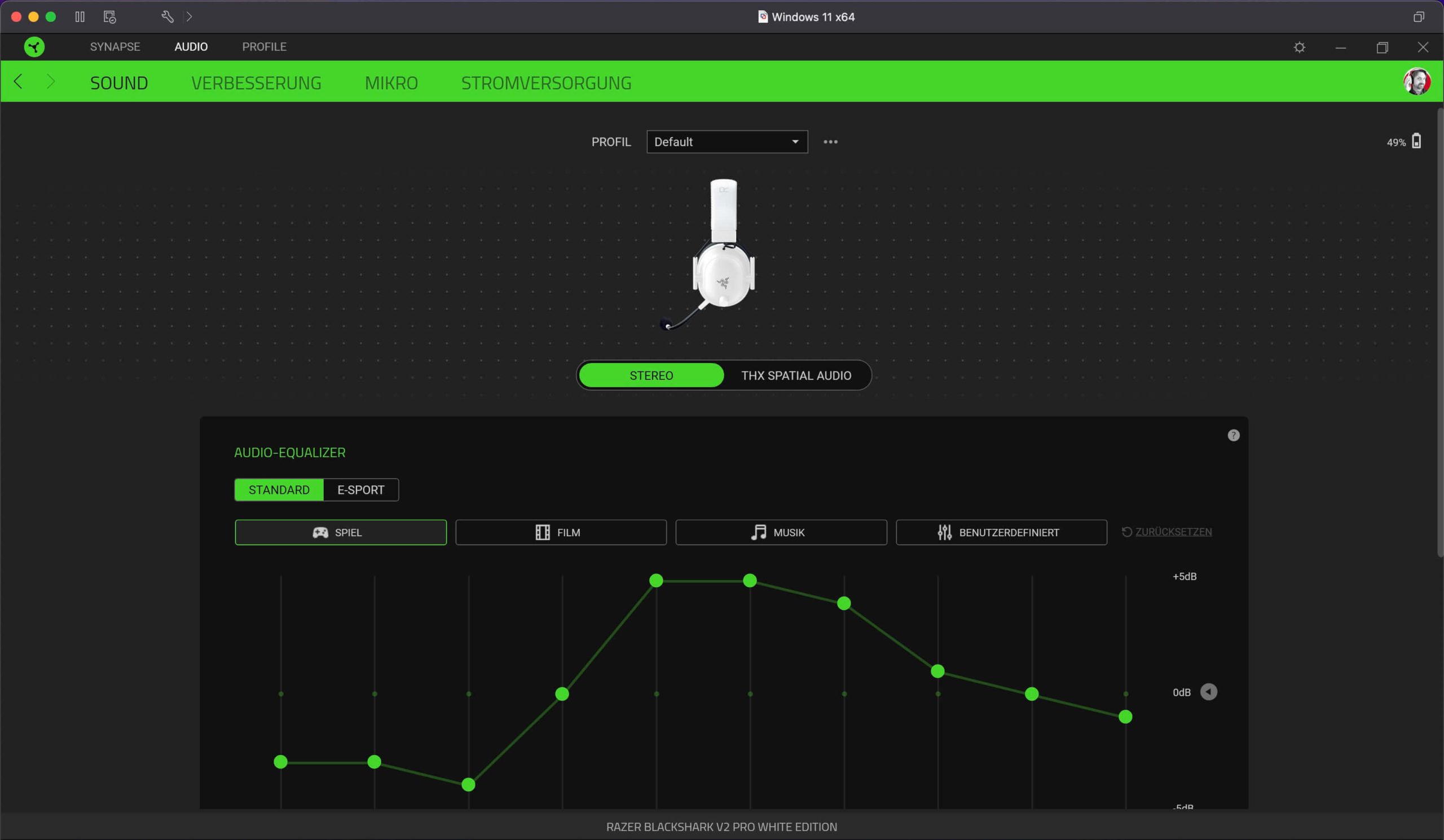Screen dimensions: 1444x840
Task: Switch to THX Spatial Audio mode
Action: click(796, 375)
